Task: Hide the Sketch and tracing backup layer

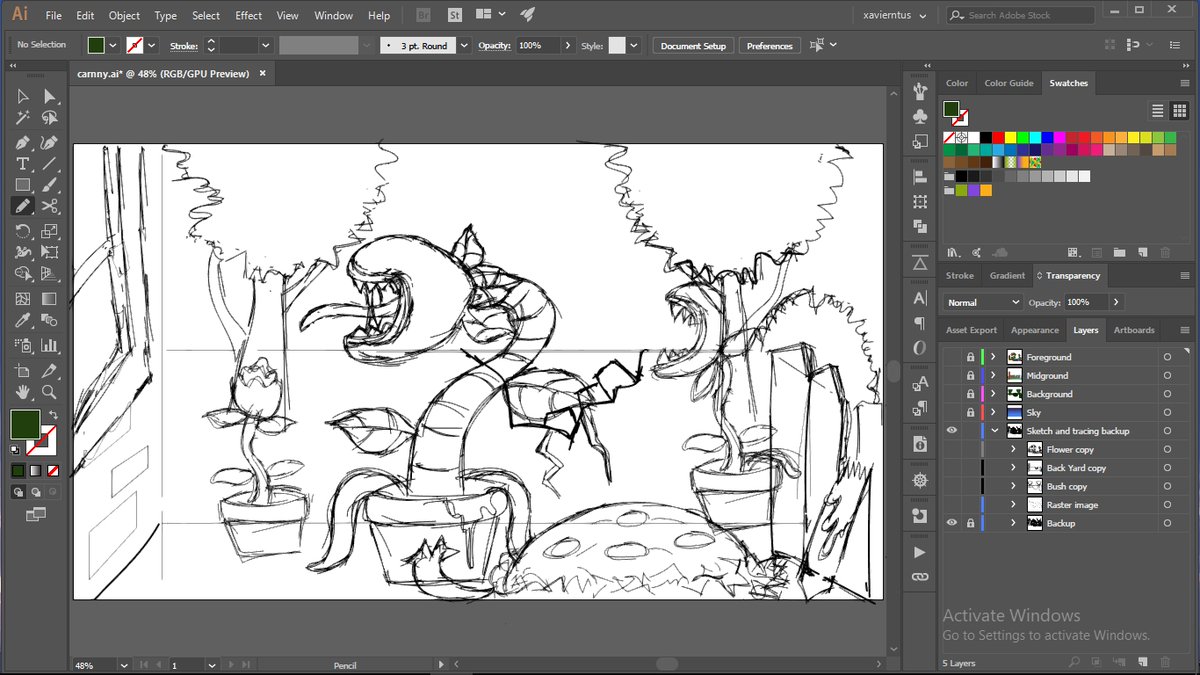Action: click(951, 431)
